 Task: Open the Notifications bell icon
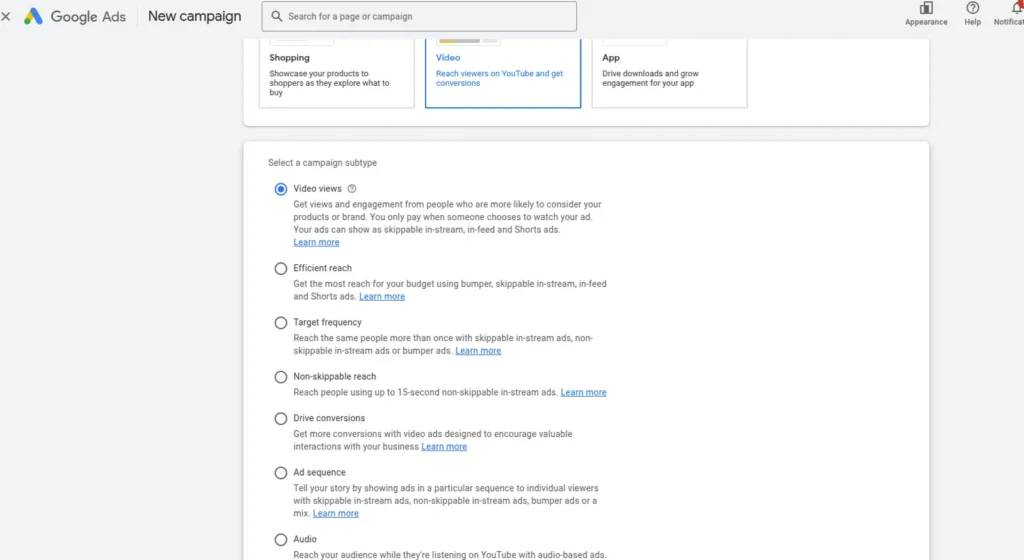click(1015, 8)
